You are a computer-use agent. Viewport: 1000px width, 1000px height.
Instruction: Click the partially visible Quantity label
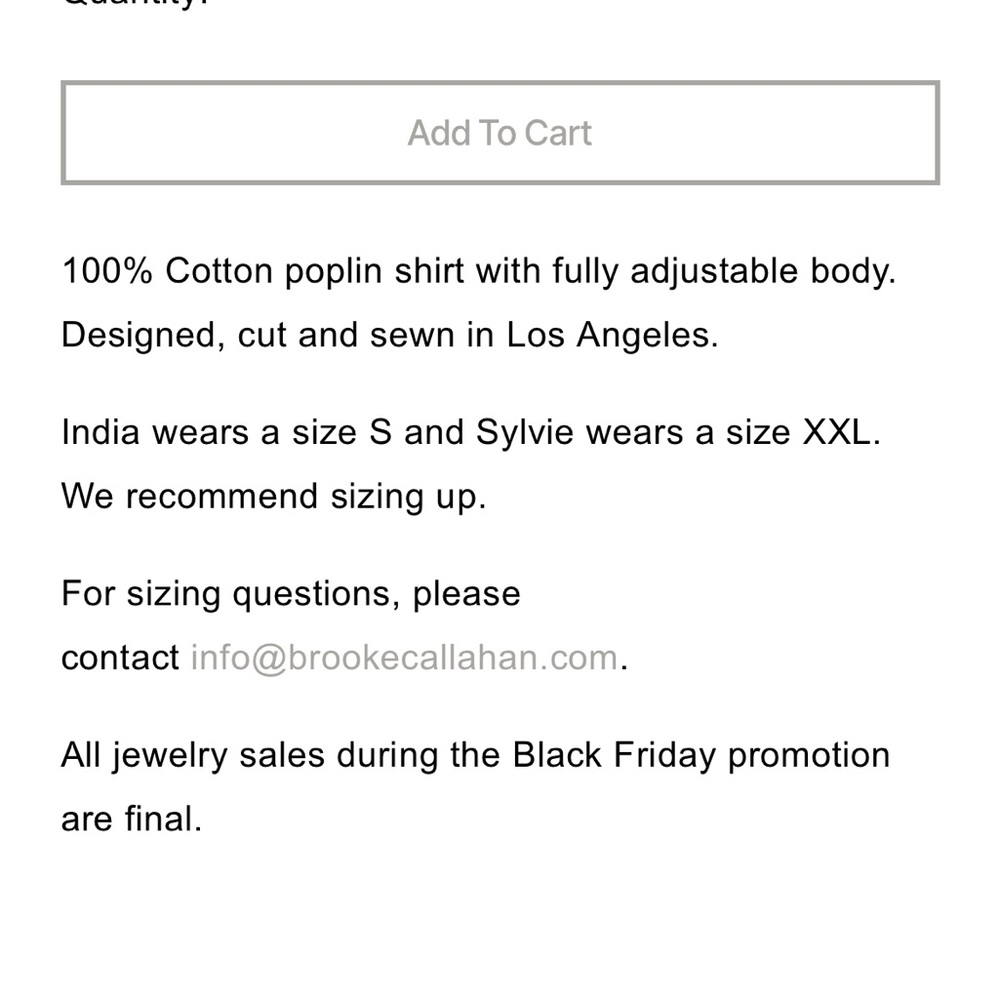click(x=136, y=4)
